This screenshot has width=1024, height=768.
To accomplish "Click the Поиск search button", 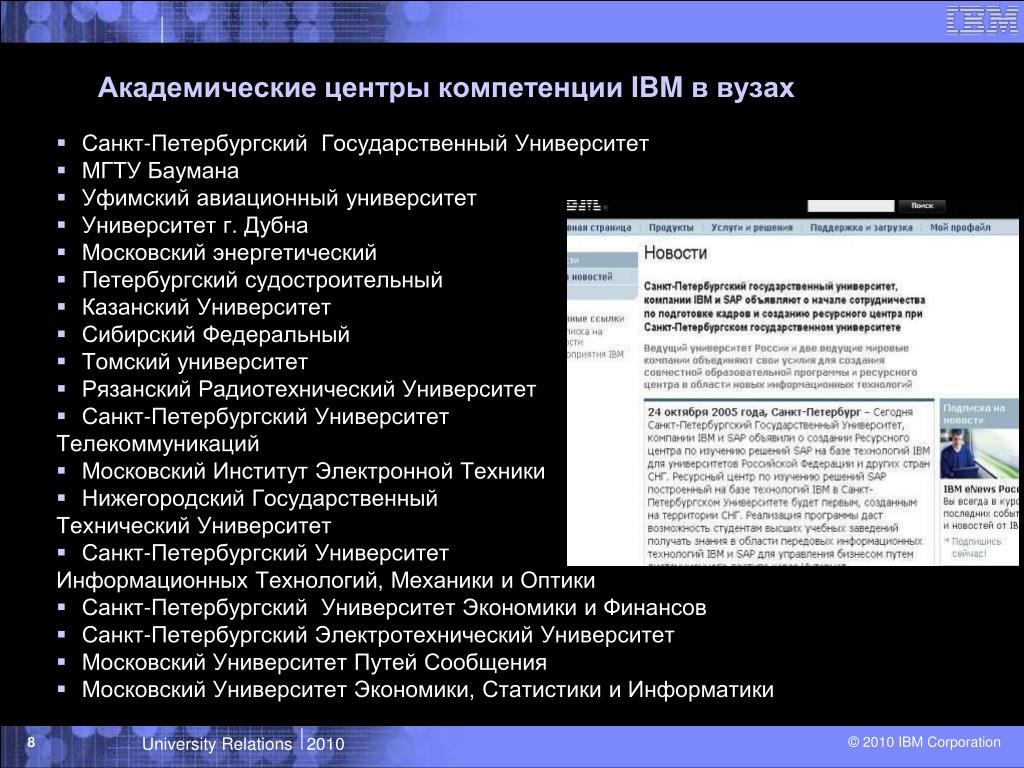I will [921, 206].
